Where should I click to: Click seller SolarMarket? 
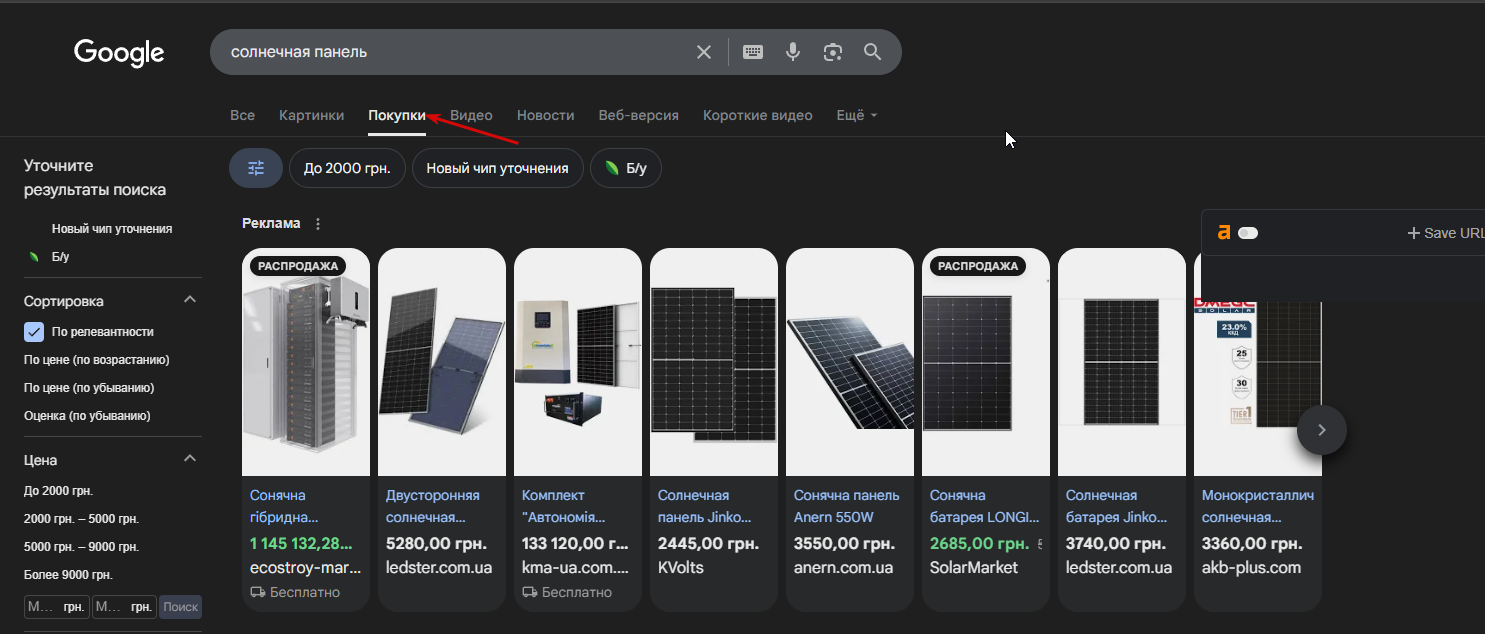(x=974, y=568)
